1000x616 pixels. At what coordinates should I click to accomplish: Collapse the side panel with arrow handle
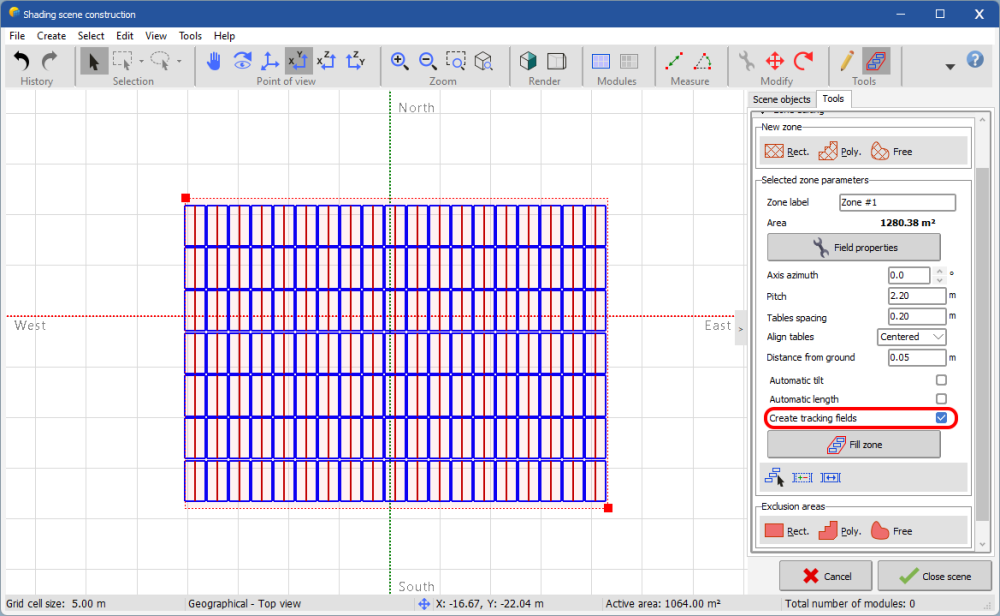pyautogui.click(x=741, y=327)
